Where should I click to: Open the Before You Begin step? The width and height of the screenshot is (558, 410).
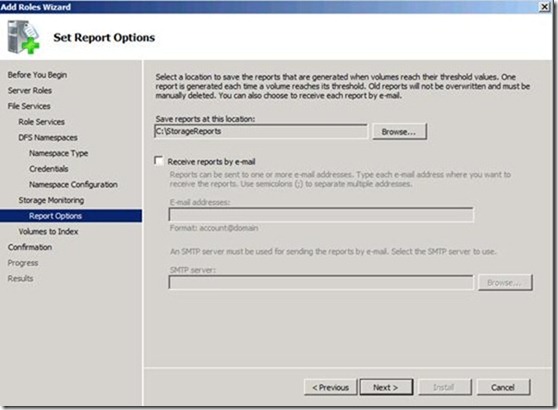click(x=37, y=75)
